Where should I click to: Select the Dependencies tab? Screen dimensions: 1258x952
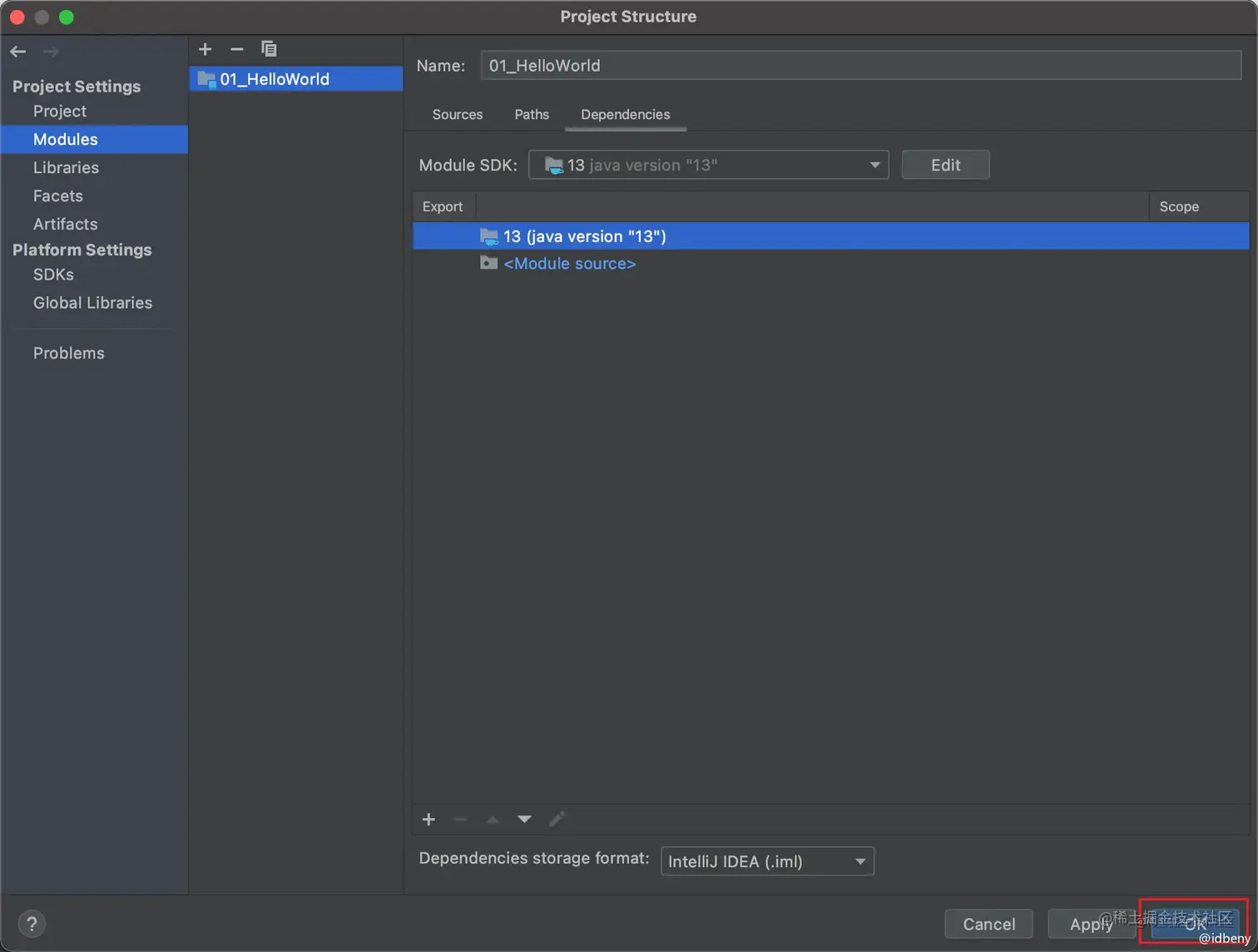[626, 115]
